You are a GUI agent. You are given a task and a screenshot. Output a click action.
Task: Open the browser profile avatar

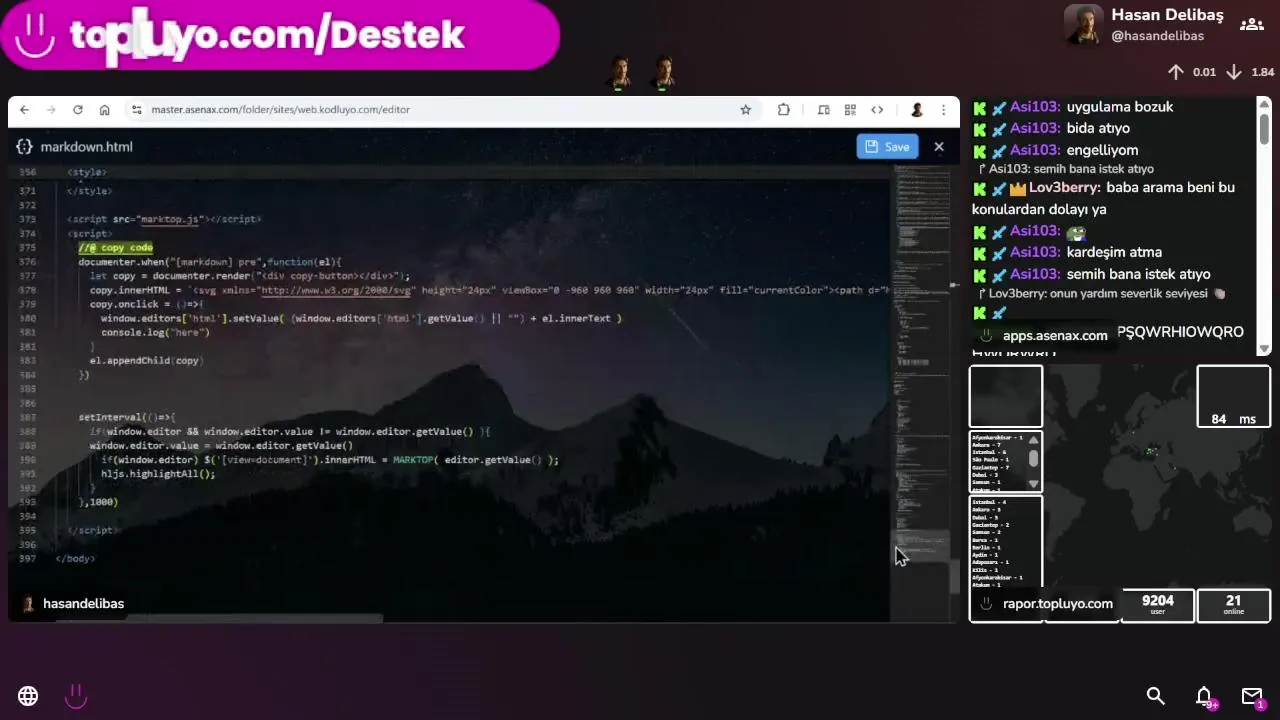coord(916,110)
